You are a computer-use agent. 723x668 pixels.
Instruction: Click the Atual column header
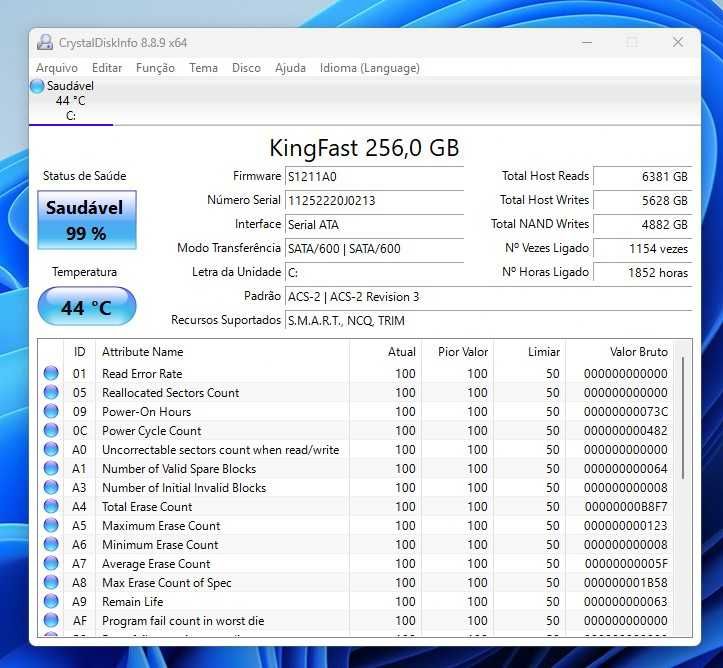(x=385, y=352)
